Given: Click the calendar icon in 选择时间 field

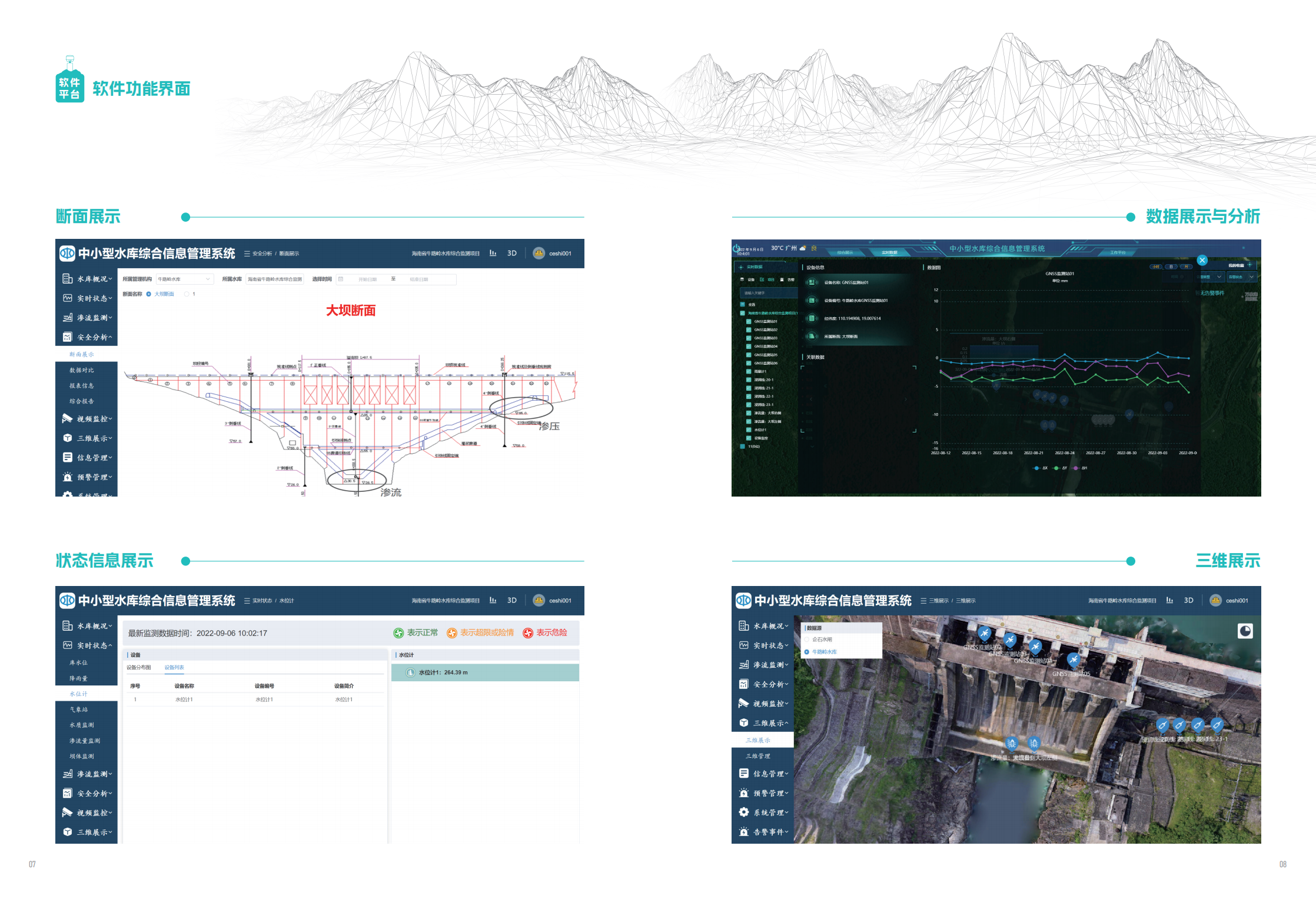Looking at the screenshot, I should click(x=341, y=279).
